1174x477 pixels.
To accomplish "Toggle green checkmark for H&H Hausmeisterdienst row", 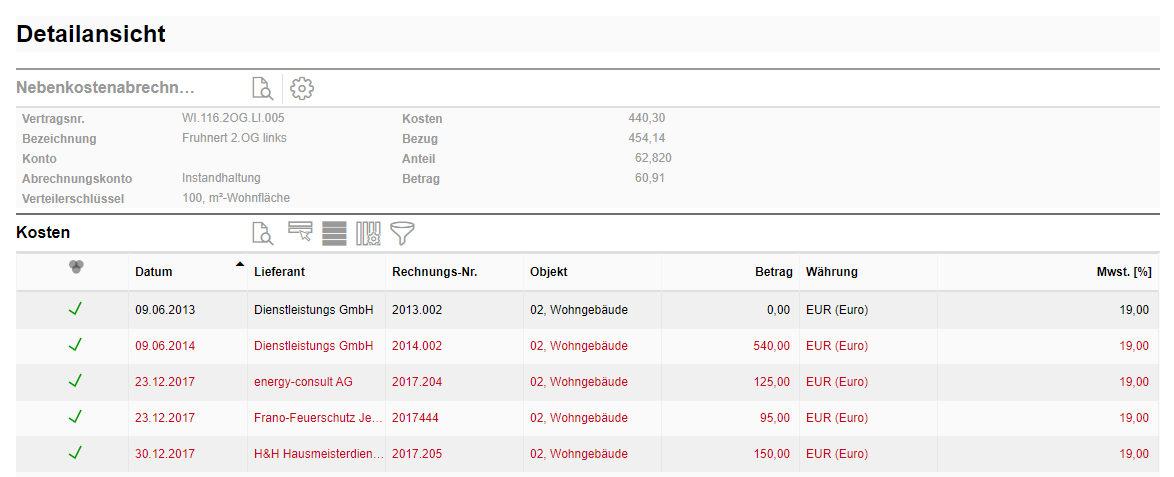I will 75,453.
